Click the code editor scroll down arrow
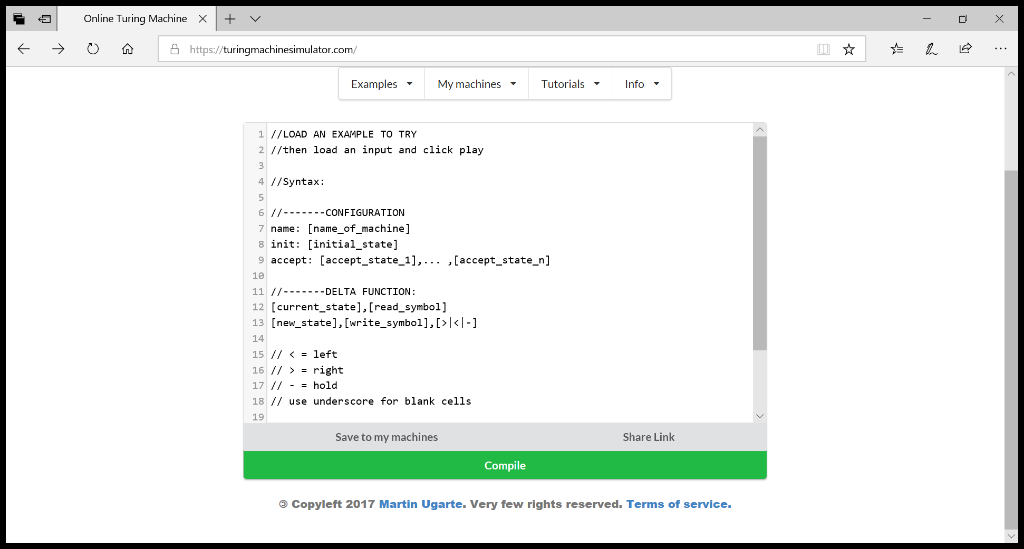This screenshot has height=549, width=1024. (760, 416)
